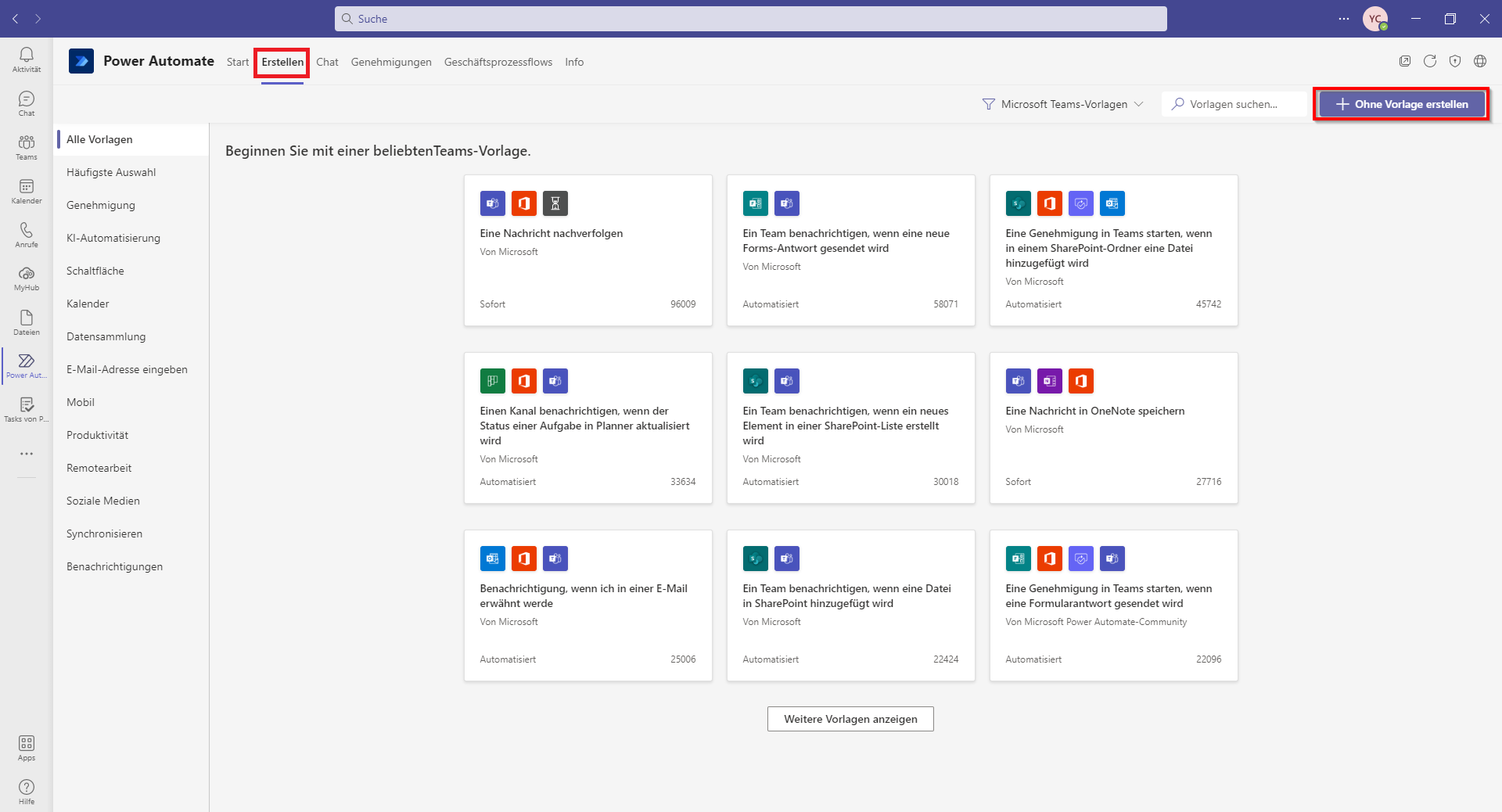The image size is (1502, 812).
Task: Refresh the Power Automate app
Action: (x=1432, y=60)
